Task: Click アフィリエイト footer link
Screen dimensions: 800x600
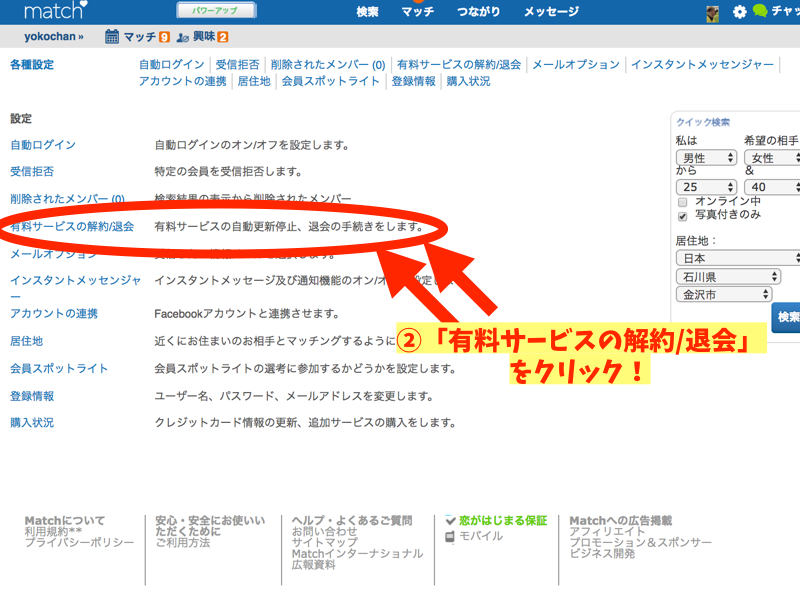Action: tap(608, 532)
